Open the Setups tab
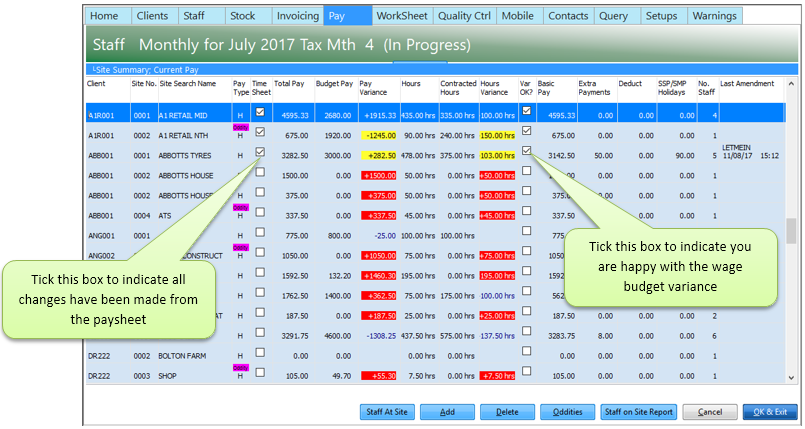Viewport: 805px width, 429px height. point(664,16)
